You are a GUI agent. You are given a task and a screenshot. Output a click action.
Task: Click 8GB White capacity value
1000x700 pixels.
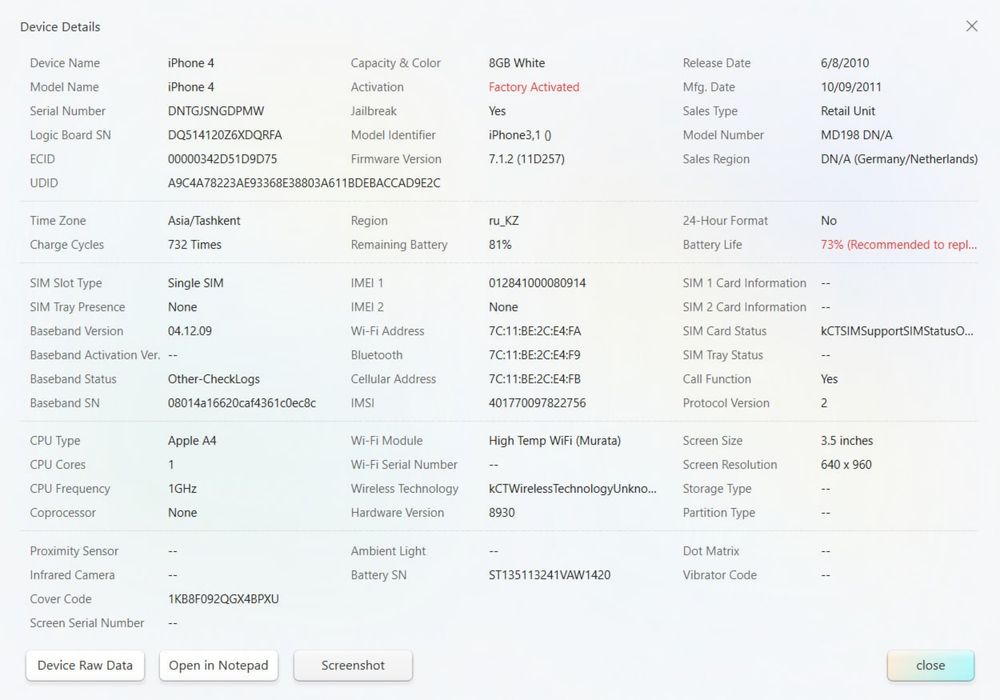(517, 63)
